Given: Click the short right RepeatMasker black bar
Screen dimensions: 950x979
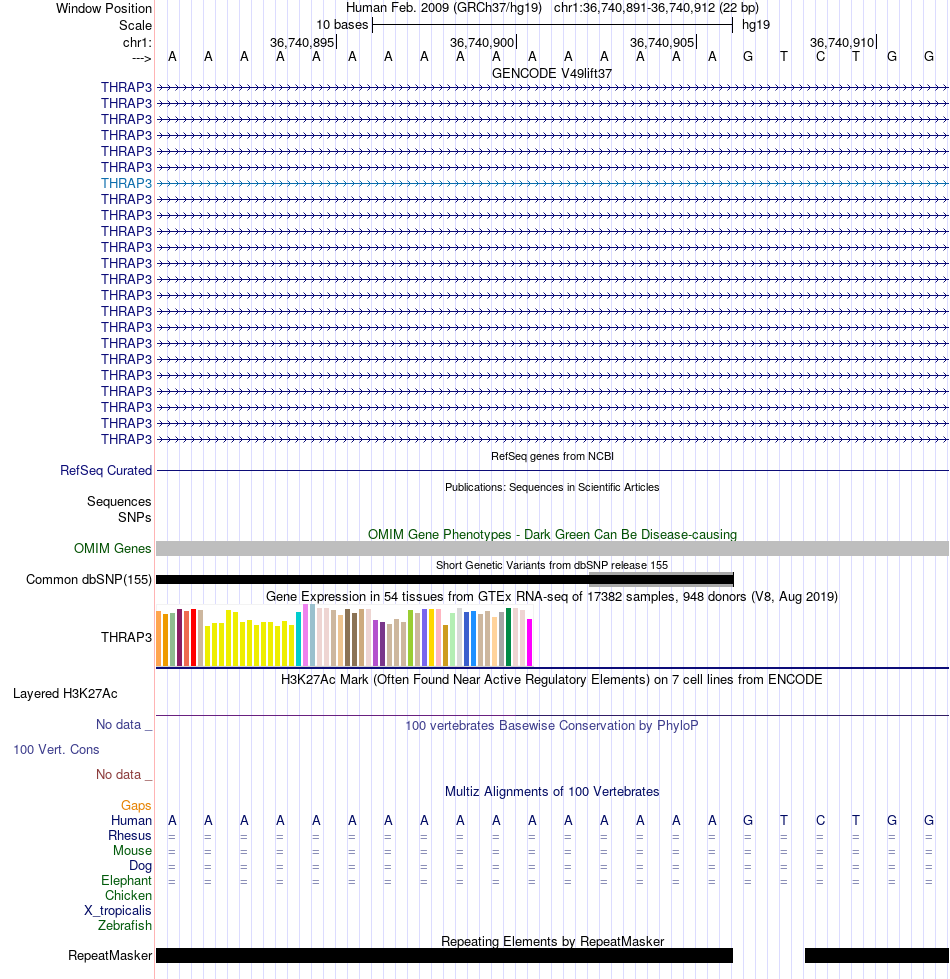Looking at the screenshot, I should pos(877,955).
